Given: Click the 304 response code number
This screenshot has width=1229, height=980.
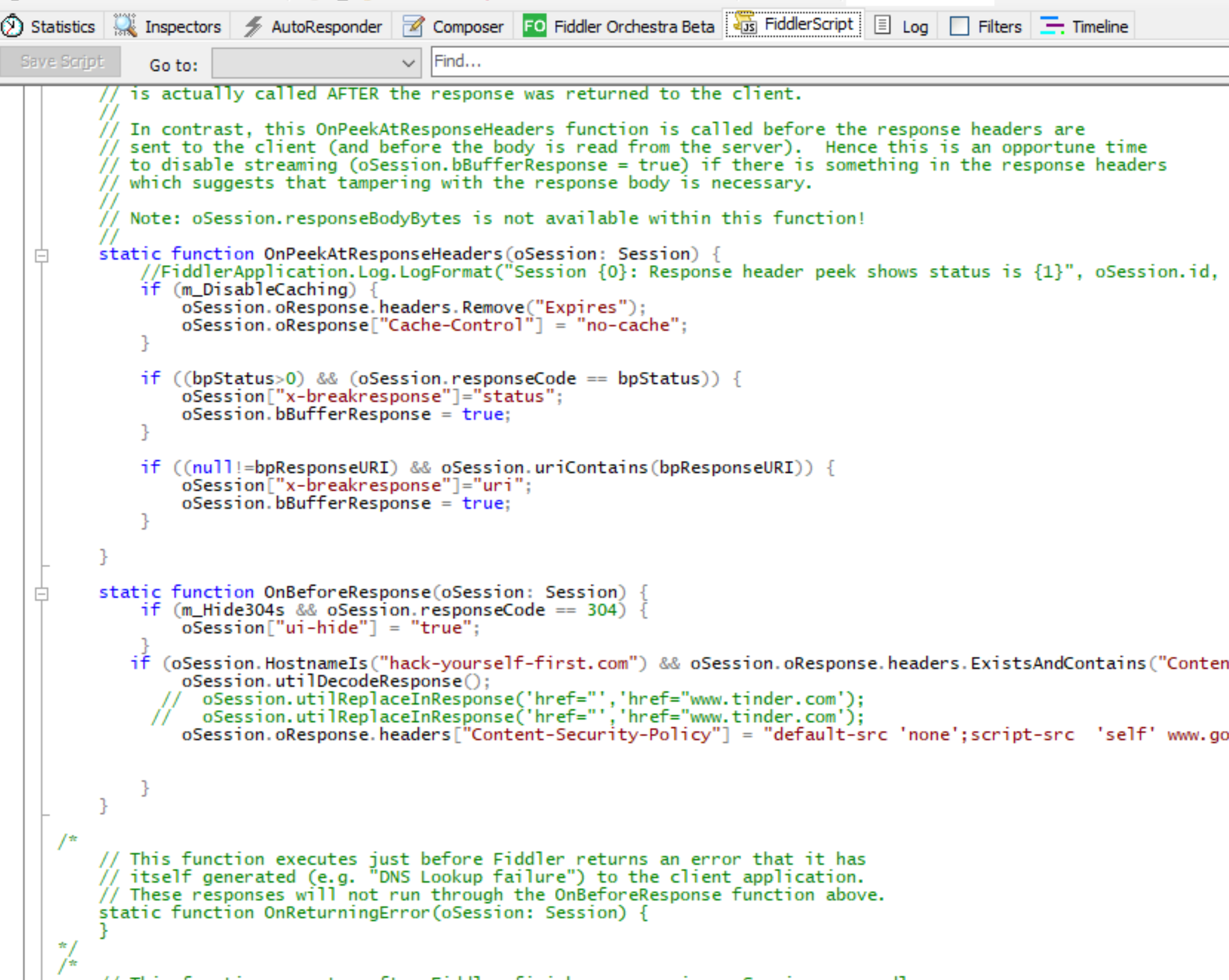Looking at the screenshot, I should (x=602, y=610).
